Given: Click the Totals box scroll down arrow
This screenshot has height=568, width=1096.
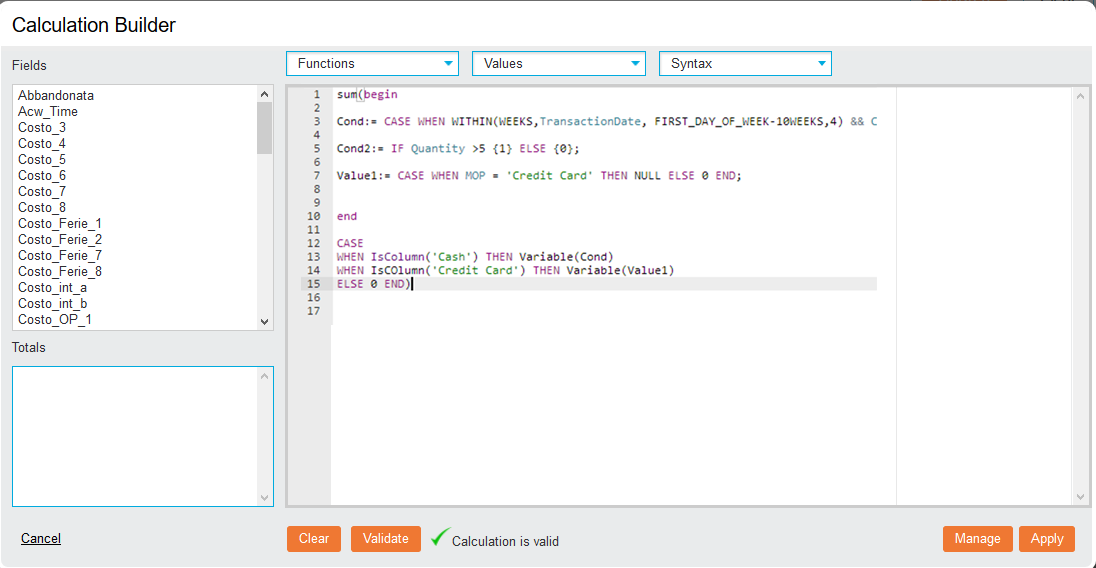Looking at the screenshot, I should coord(264,497).
